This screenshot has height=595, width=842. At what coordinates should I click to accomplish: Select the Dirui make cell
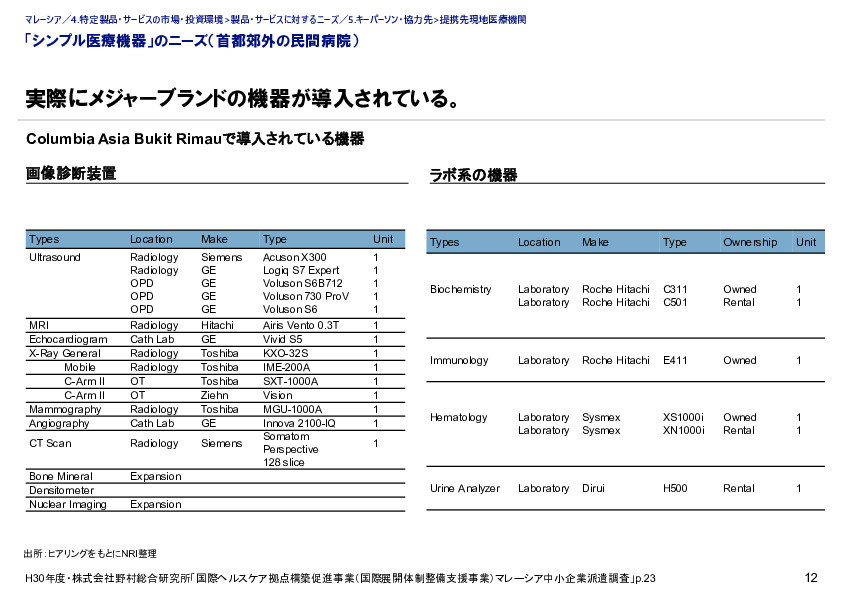593,488
